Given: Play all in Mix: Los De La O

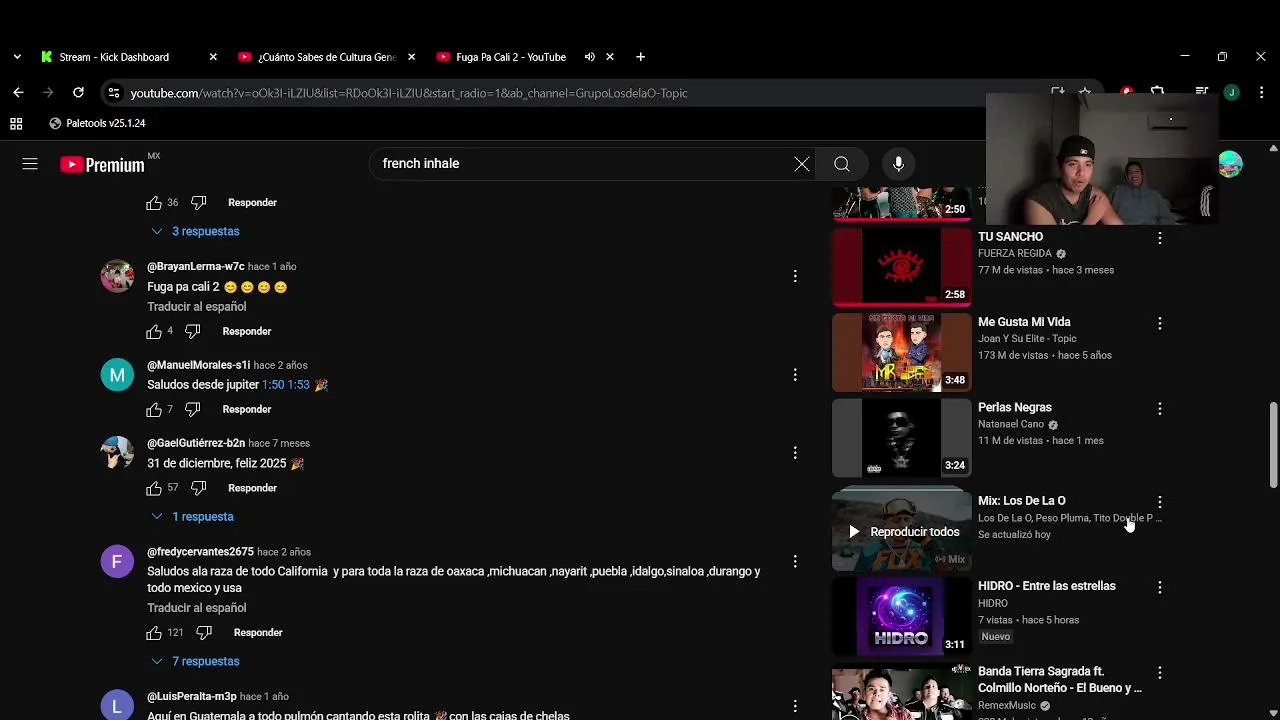Looking at the screenshot, I should 902,532.
